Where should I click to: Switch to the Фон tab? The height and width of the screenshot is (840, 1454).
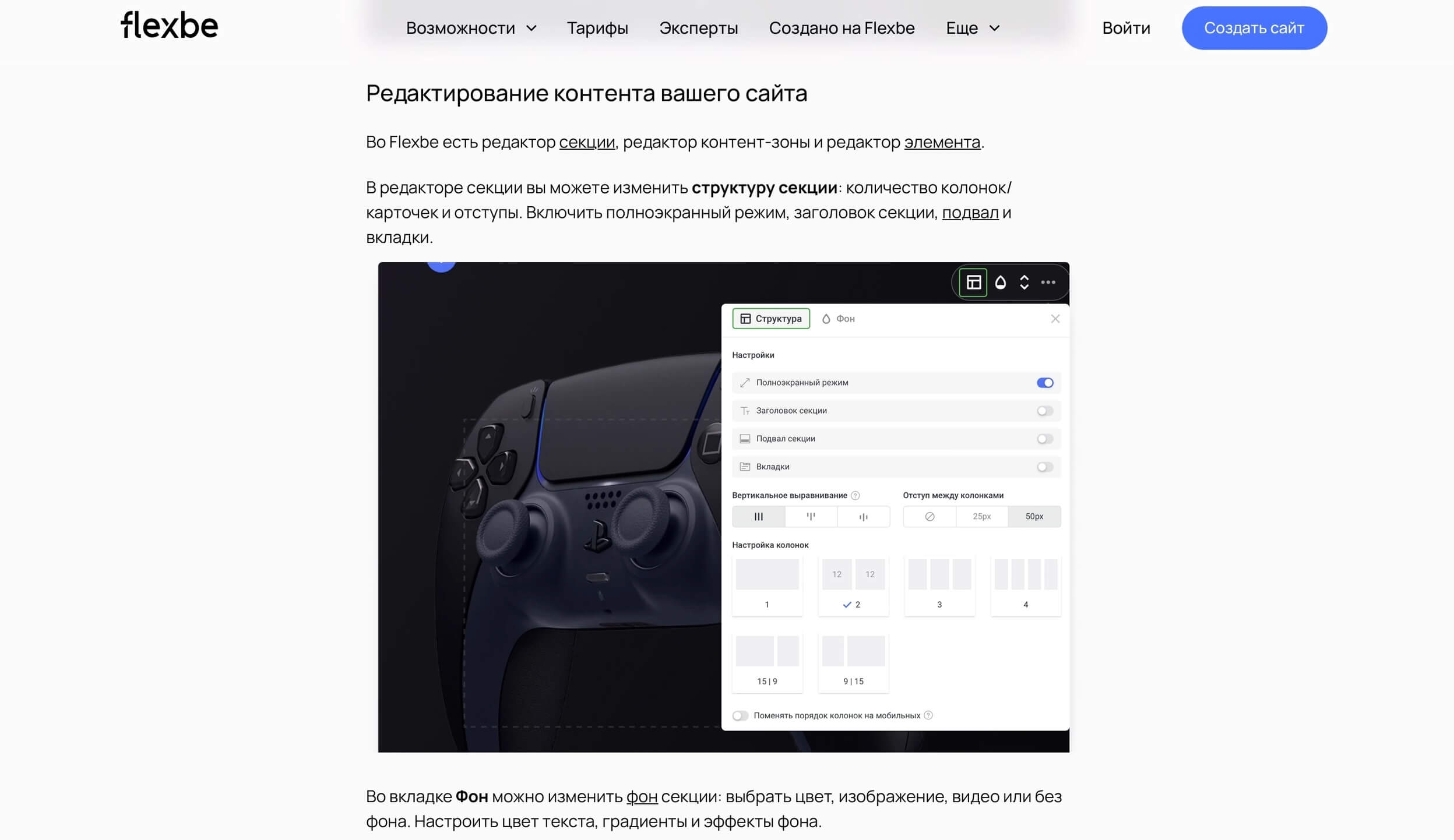pyautogui.click(x=838, y=319)
